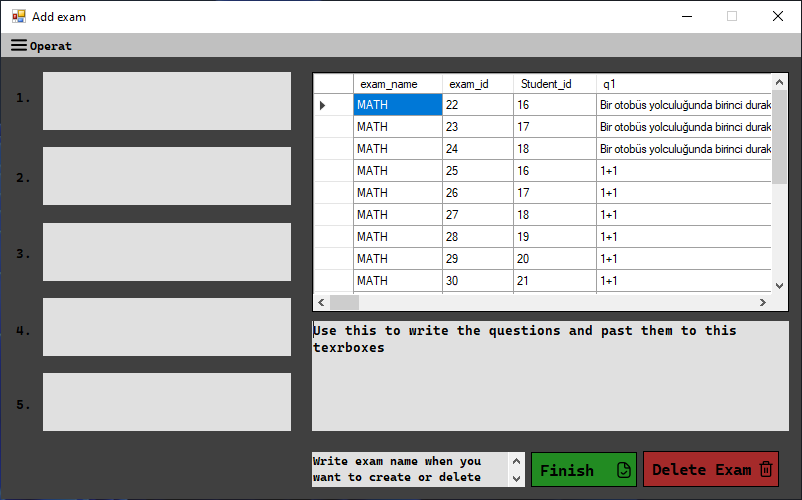
Task: Click the large questions drafting text area
Action: [x=550, y=376]
